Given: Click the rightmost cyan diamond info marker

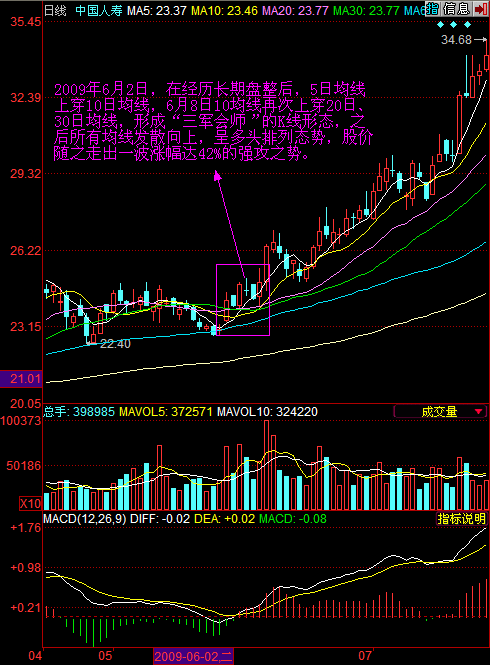Looking at the screenshot, I should click(467, 25).
